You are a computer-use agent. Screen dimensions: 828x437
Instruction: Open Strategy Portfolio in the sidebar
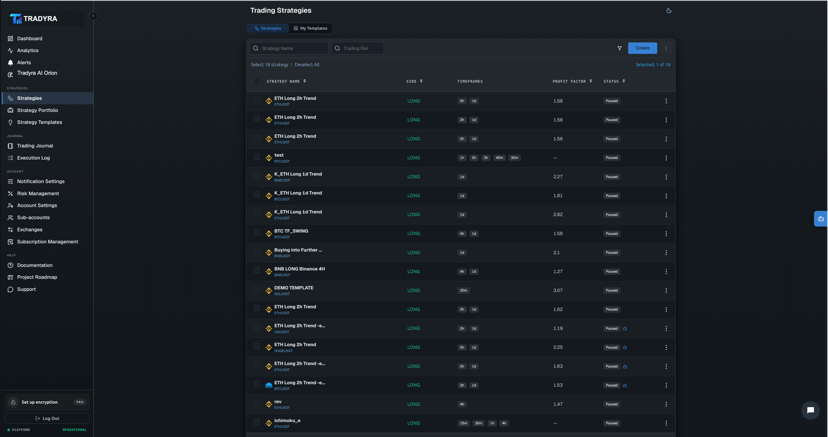click(x=37, y=110)
